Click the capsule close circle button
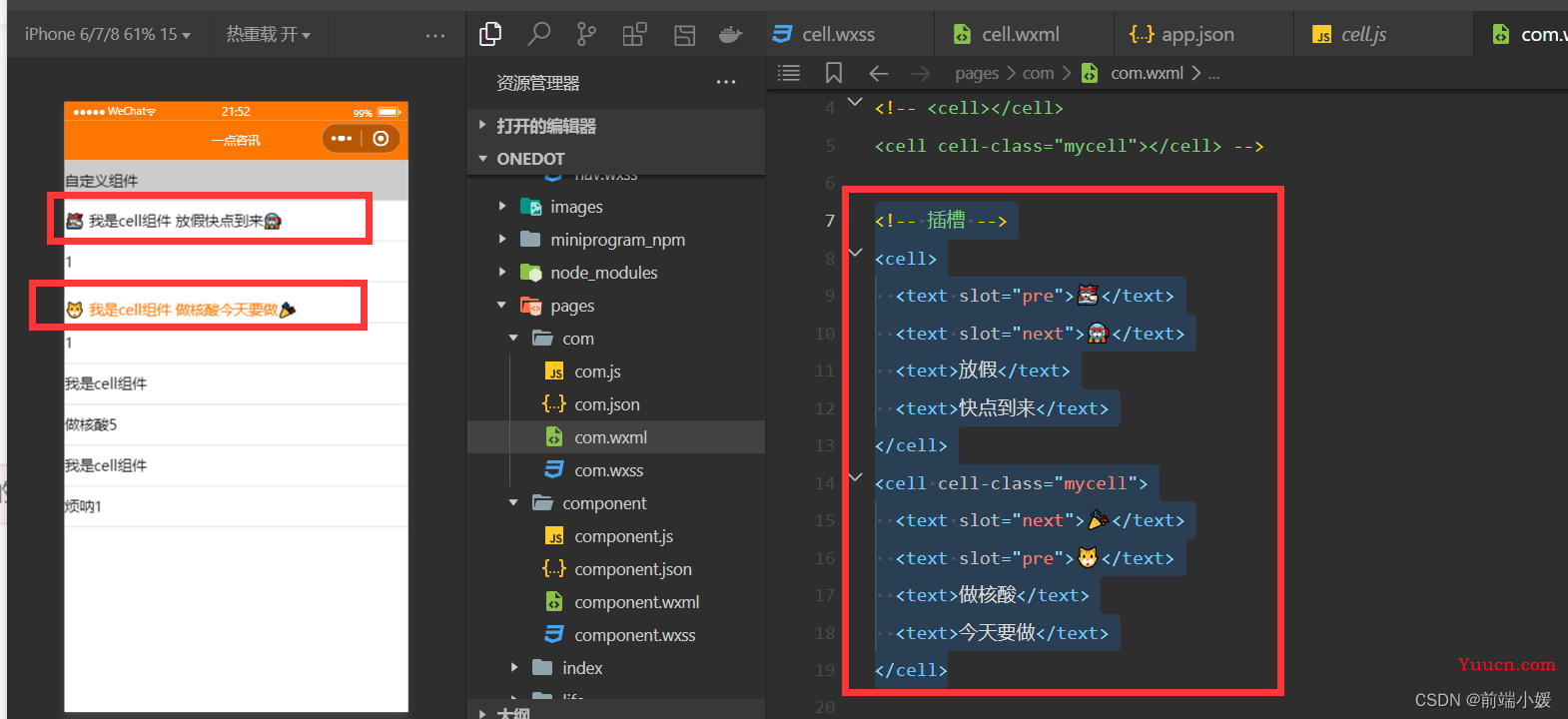The height and width of the screenshot is (719, 1568). tap(381, 139)
